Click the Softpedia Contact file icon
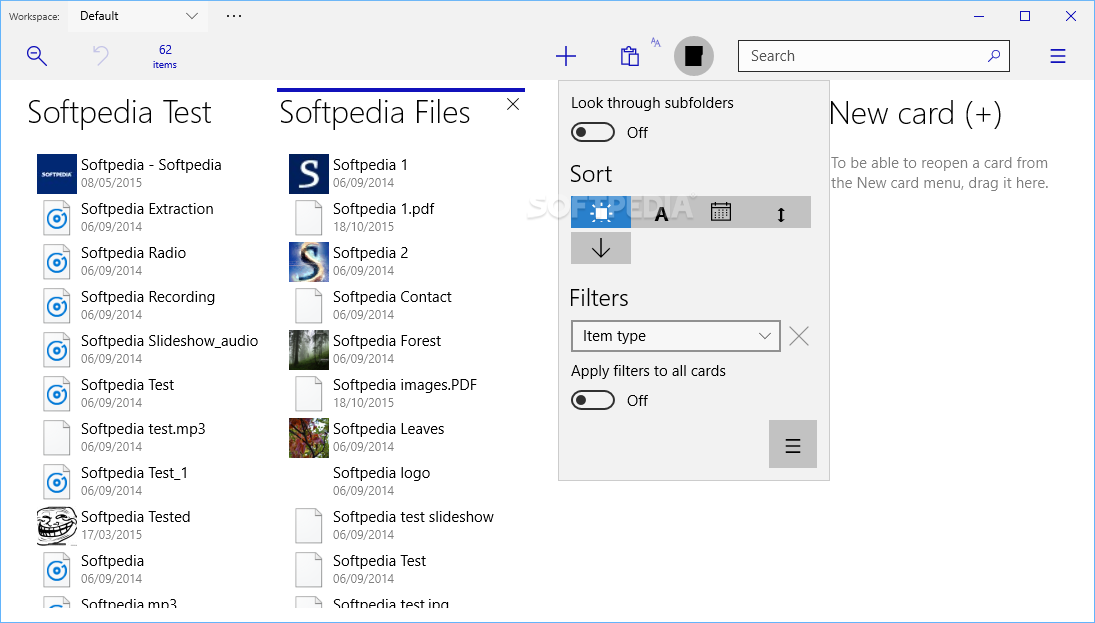This screenshot has height=623, width=1095. point(309,305)
